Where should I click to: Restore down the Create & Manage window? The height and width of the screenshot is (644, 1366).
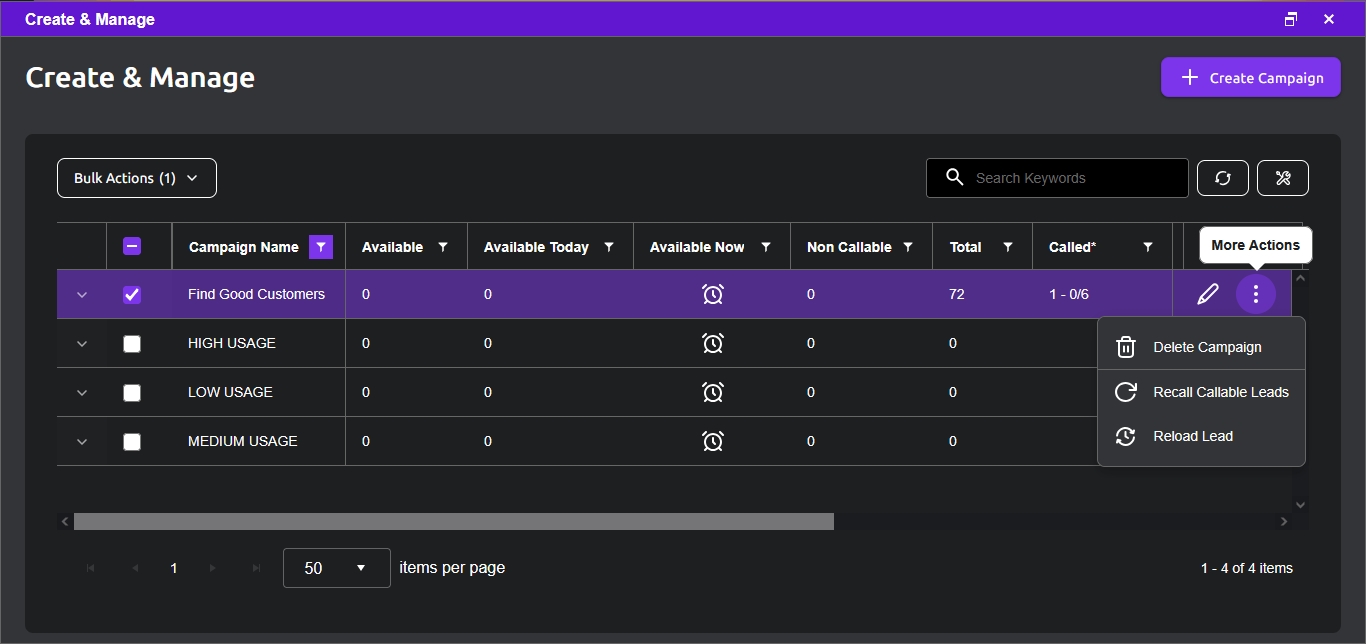click(x=1291, y=19)
